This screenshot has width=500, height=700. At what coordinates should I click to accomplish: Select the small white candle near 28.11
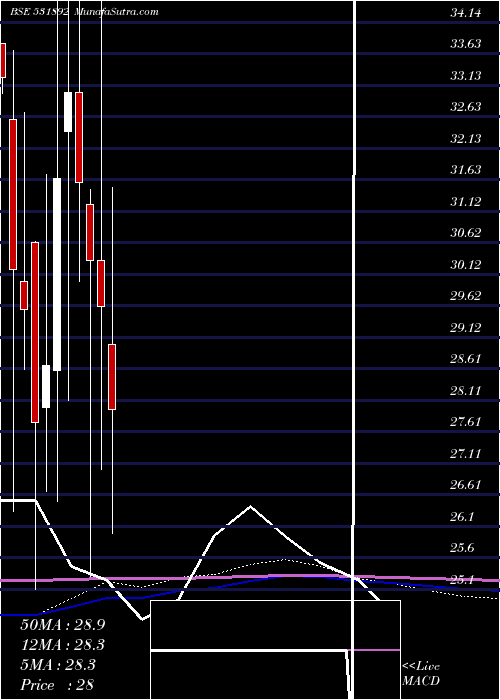(x=46, y=387)
